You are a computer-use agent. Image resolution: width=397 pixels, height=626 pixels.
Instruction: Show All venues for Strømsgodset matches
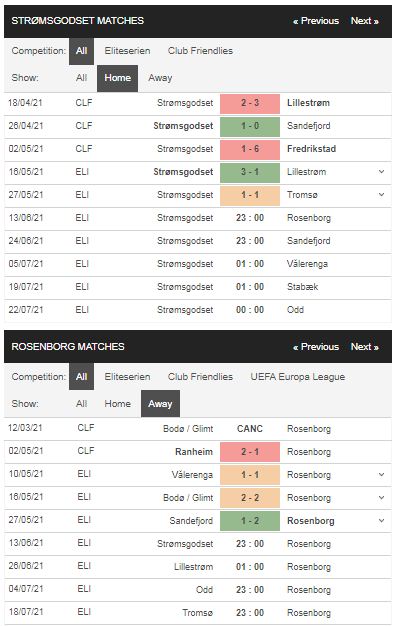(x=81, y=78)
